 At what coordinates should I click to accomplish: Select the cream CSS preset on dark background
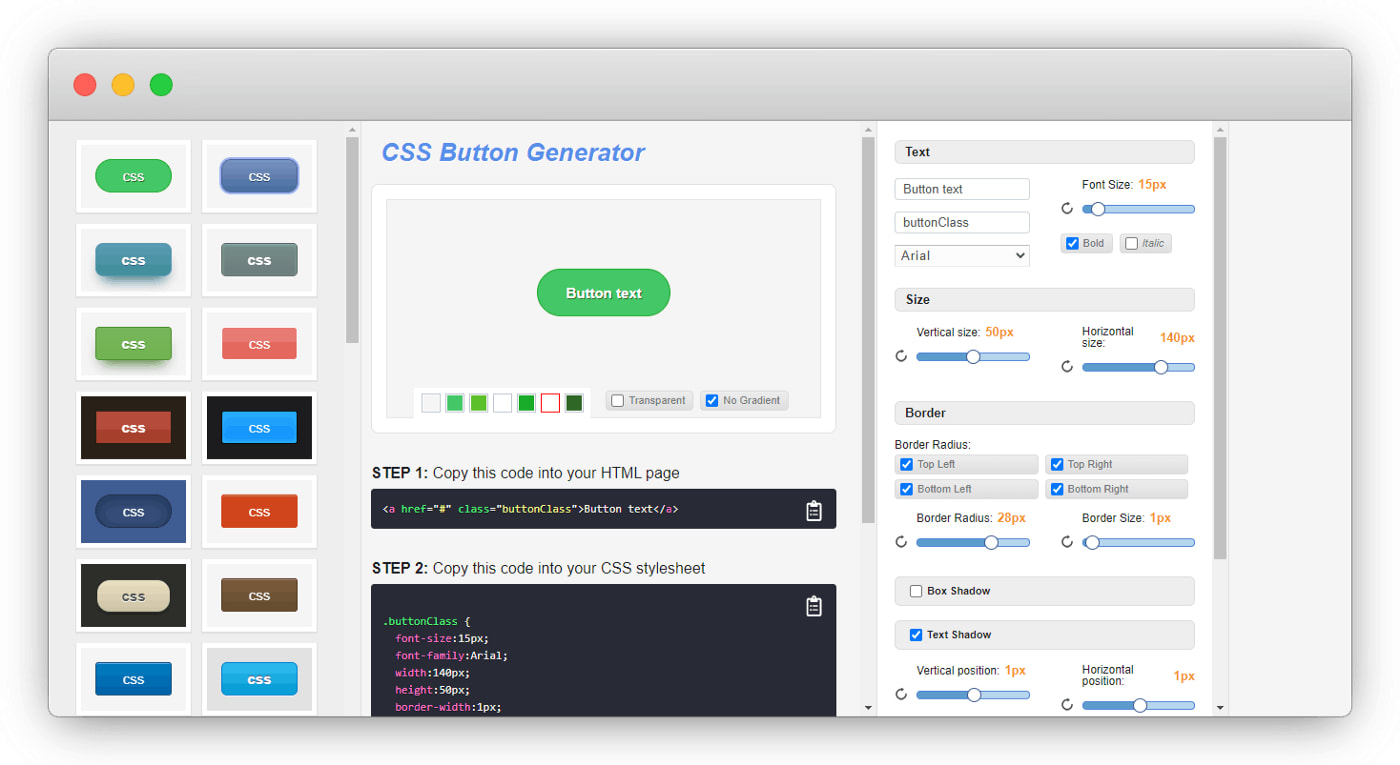click(x=133, y=596)
